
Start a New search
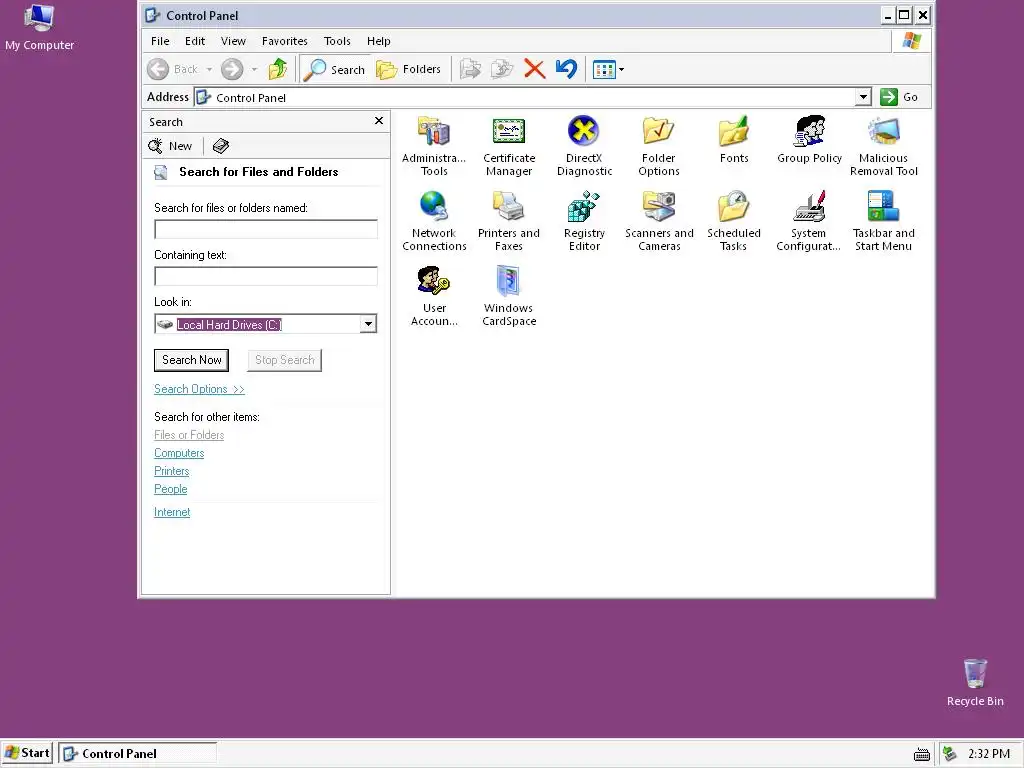170,146
